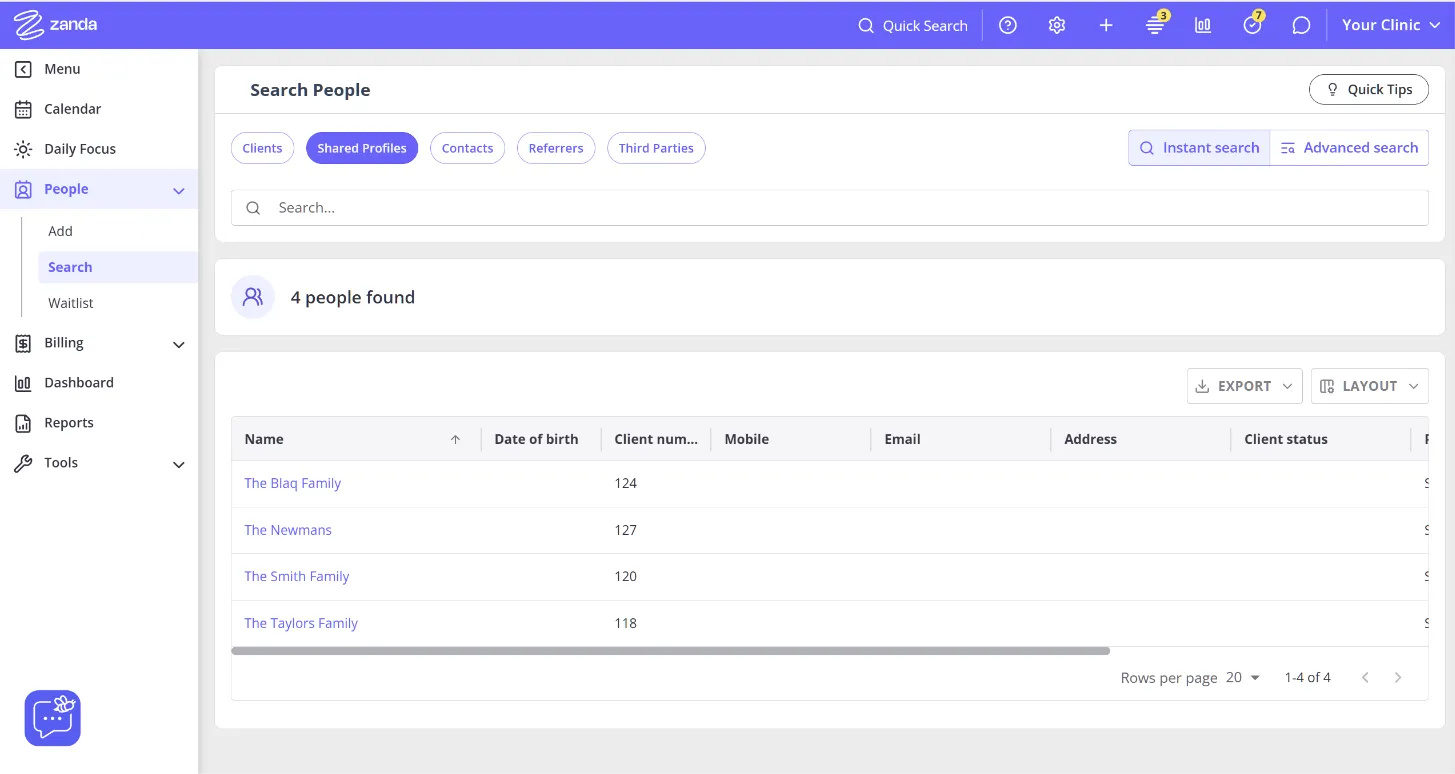Open the EXPORT dropdown

point(1245,386)
